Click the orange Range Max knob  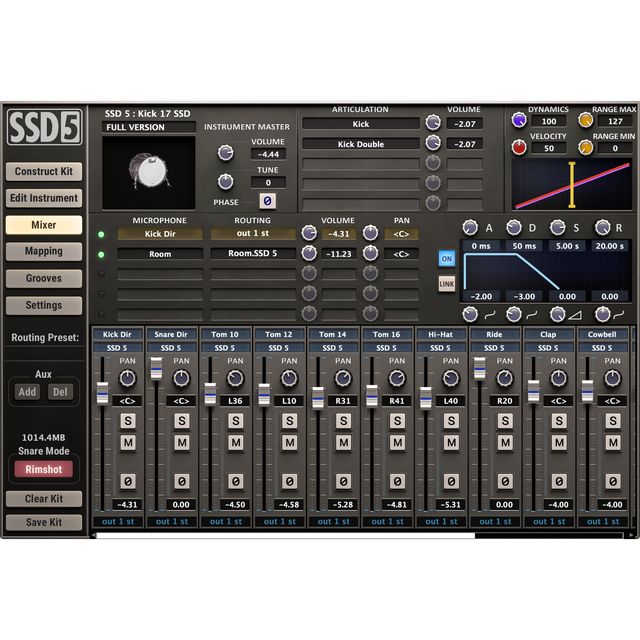(x=585, y=120)
